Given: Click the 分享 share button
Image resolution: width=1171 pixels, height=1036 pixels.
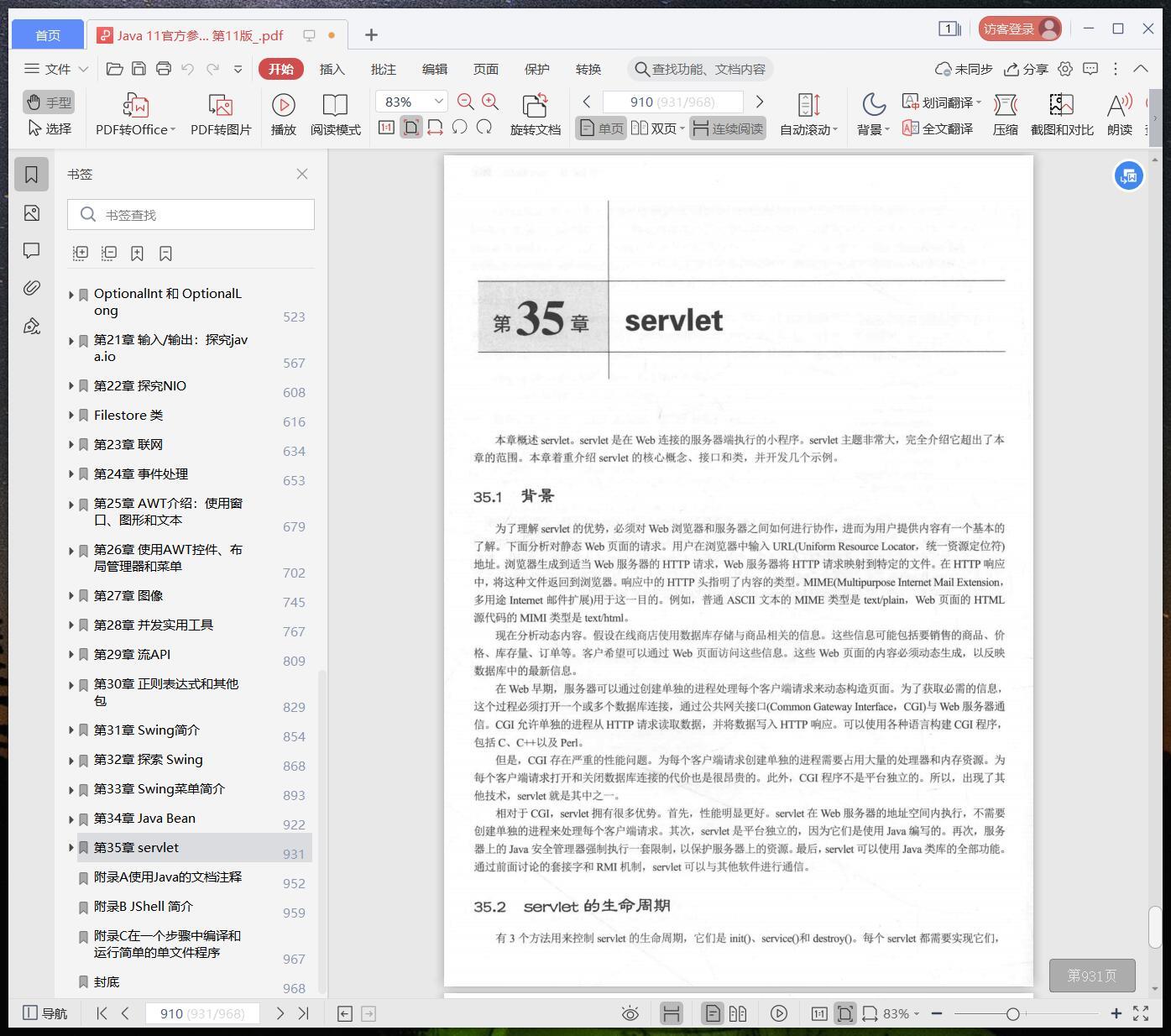Looking at the screenshot, I should point(1026,69).
